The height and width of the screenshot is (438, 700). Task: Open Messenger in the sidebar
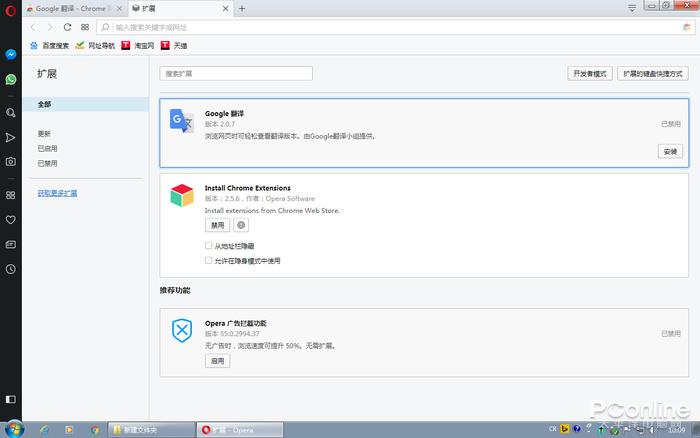(11, 54)
